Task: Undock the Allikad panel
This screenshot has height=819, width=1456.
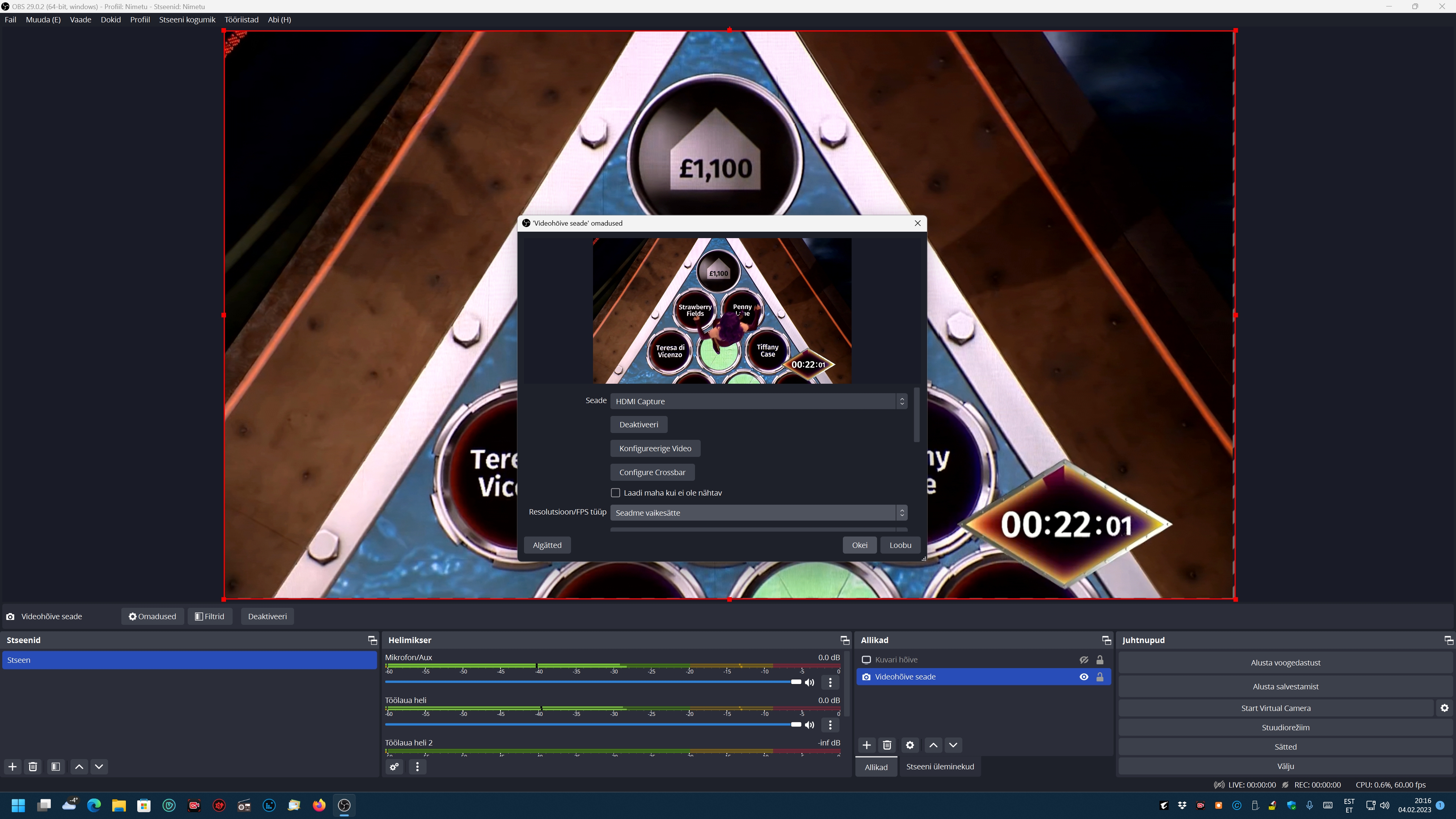Action: pos(1106,640)
